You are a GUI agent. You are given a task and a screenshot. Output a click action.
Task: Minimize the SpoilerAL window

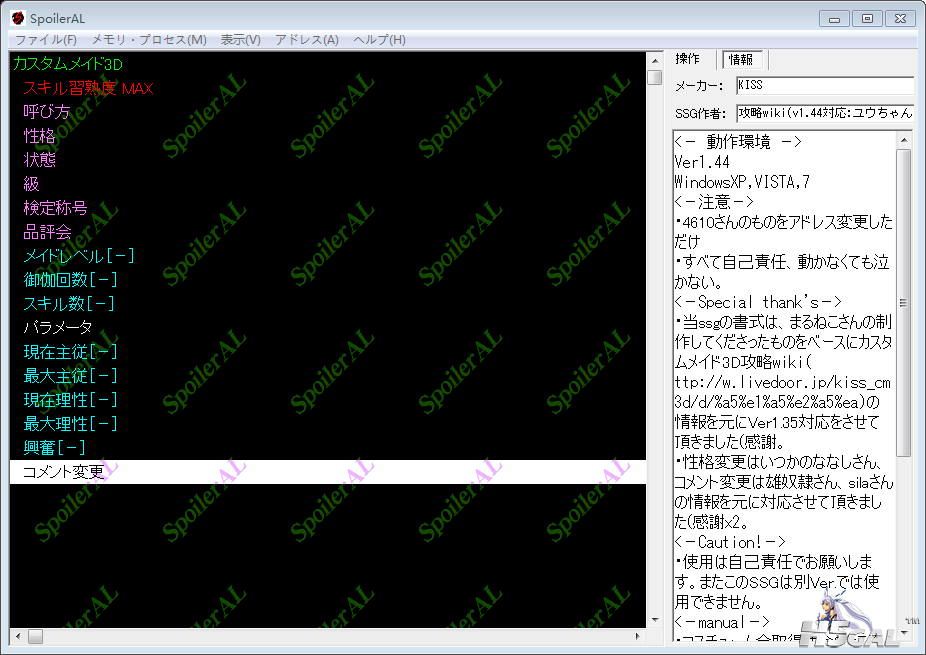[x=834, y=19]
